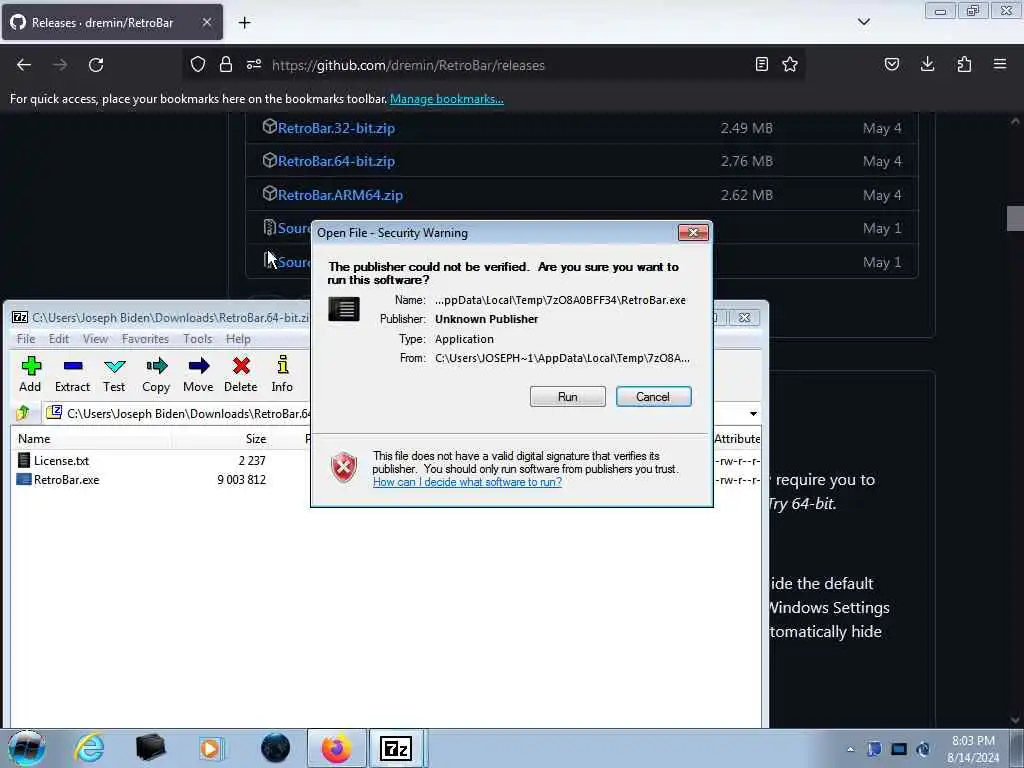Sort 7-Zip list by Name column

click(x=91, y=439)
